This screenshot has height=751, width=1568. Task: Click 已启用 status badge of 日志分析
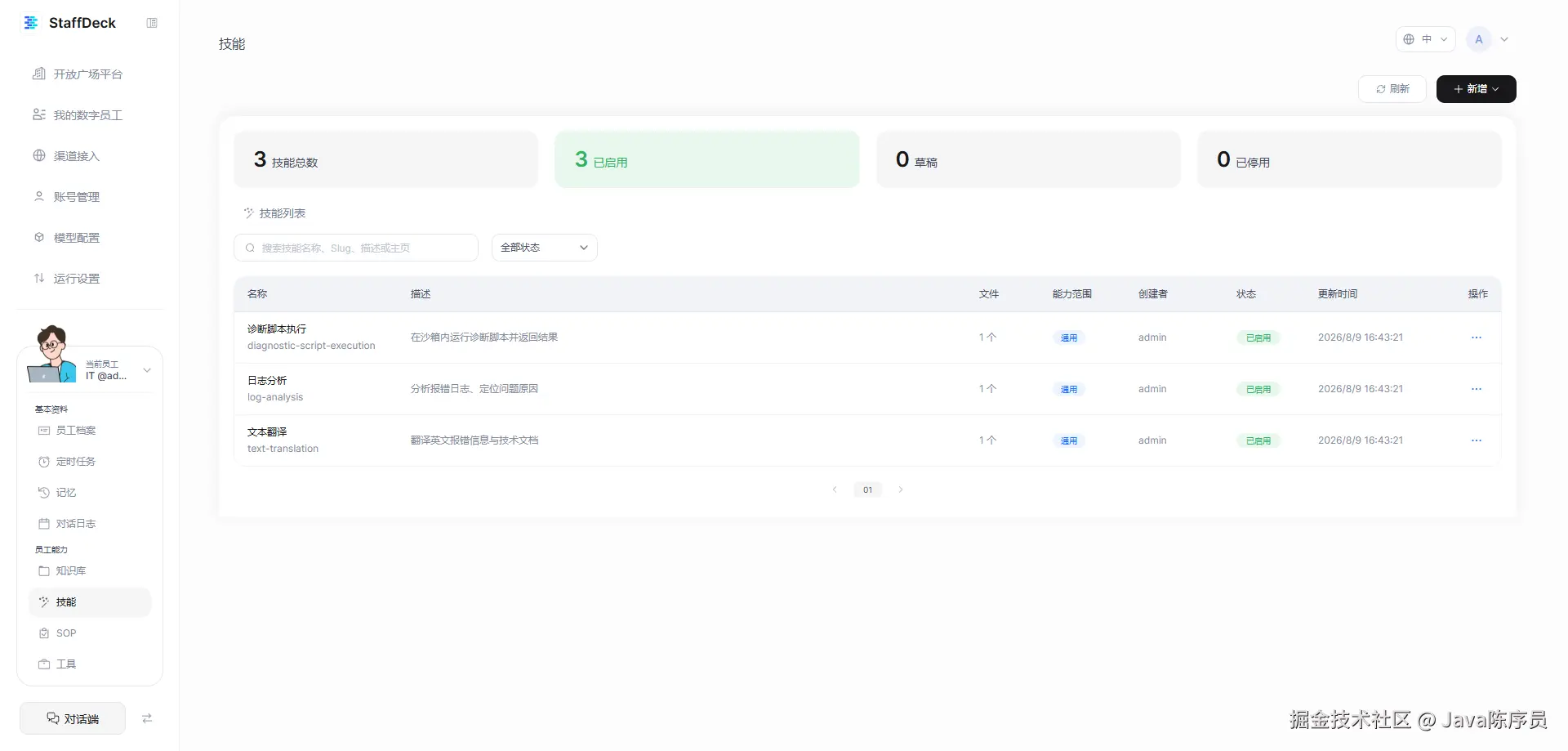1258,389
